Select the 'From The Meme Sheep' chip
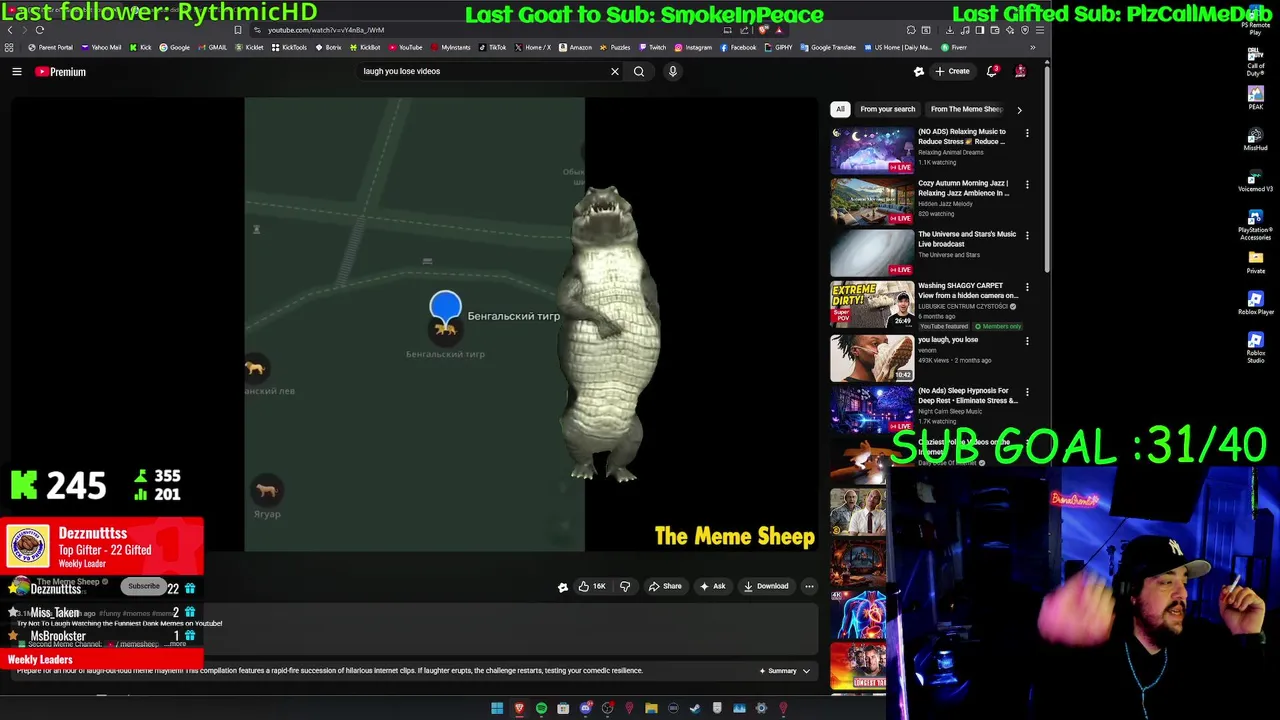 pos(965,109)
